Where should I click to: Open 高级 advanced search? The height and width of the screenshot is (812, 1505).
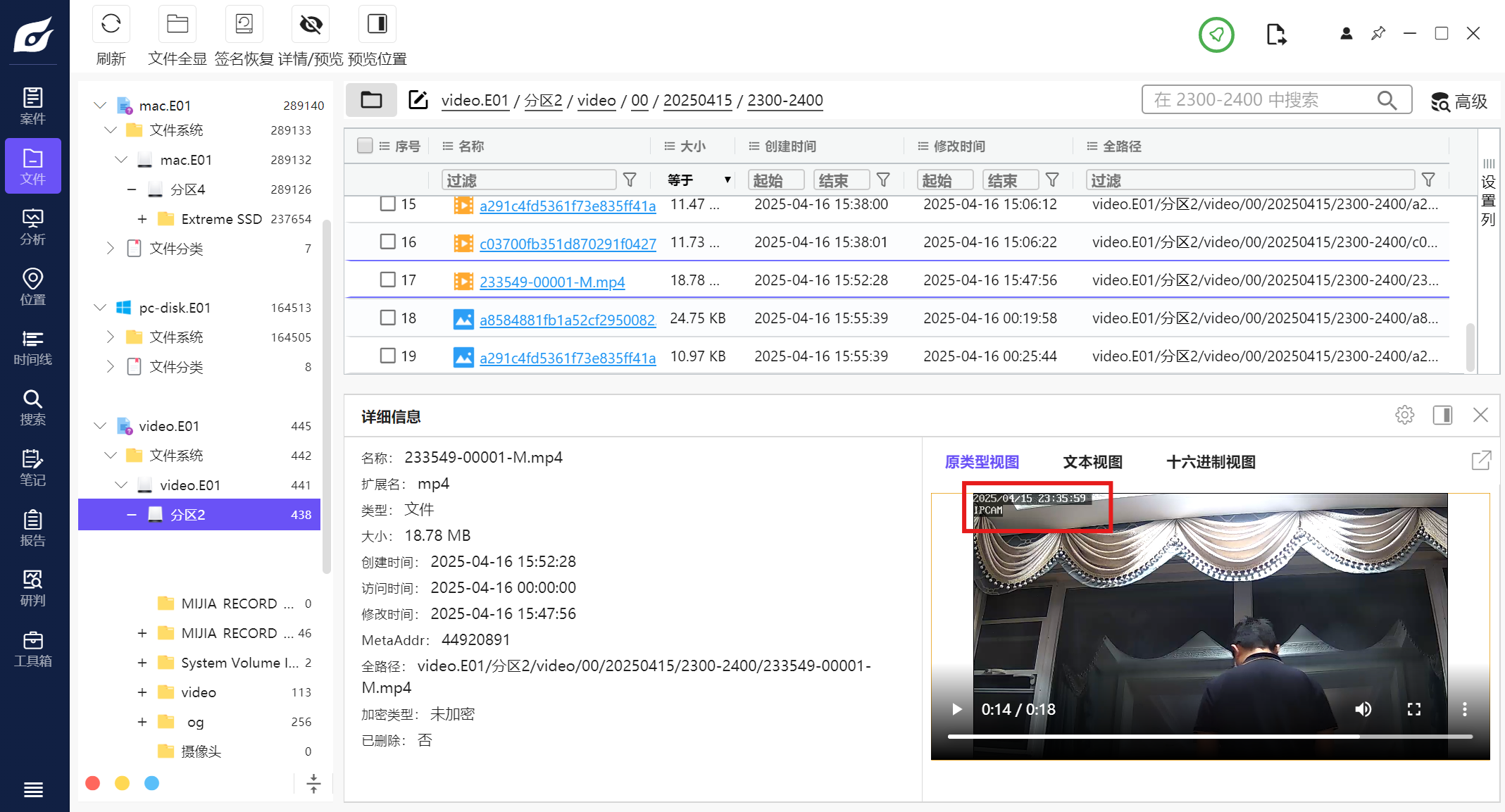(x=1459, y=101)
